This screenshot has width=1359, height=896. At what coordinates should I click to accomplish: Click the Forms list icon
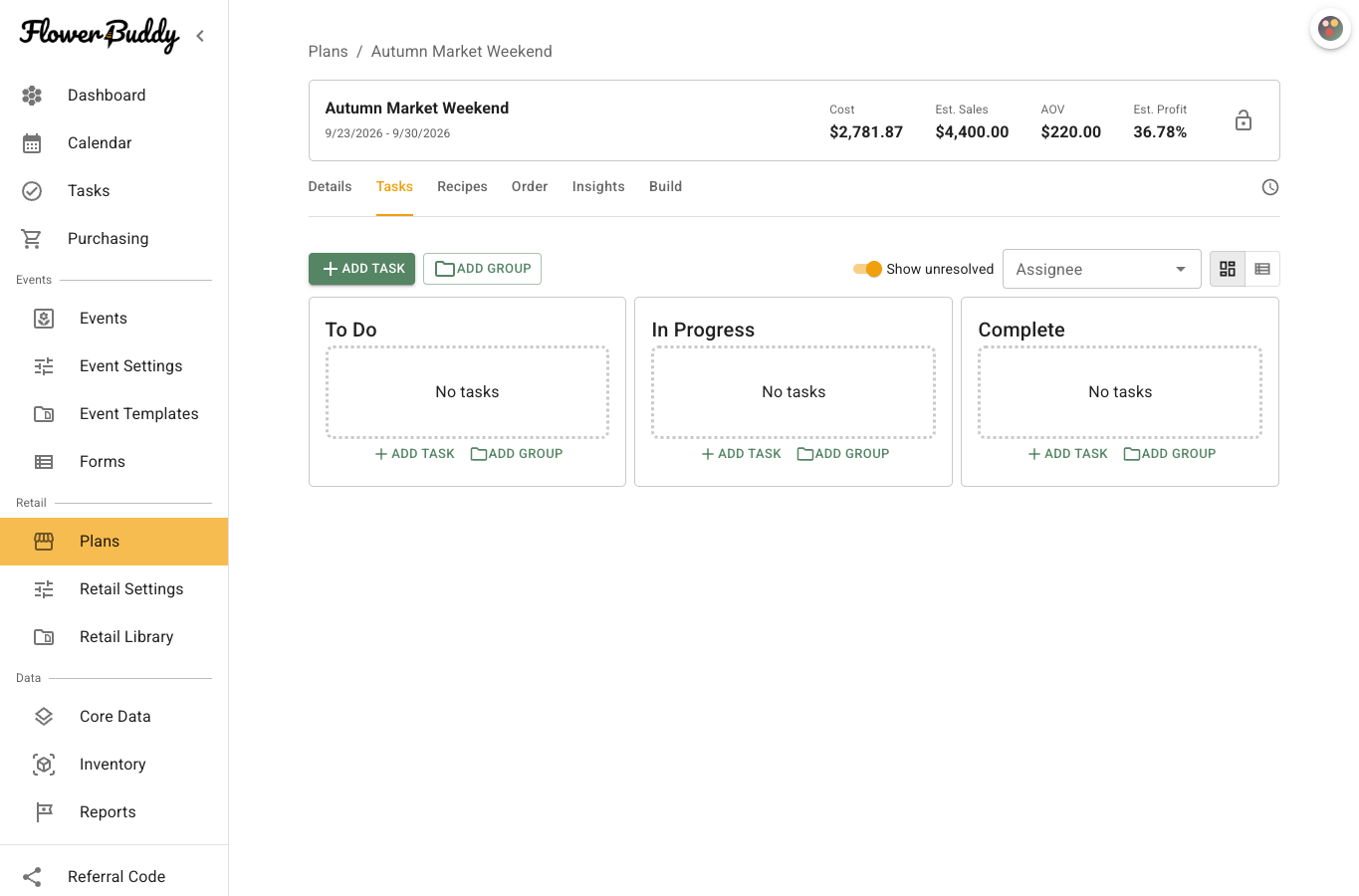pos(44,462)
